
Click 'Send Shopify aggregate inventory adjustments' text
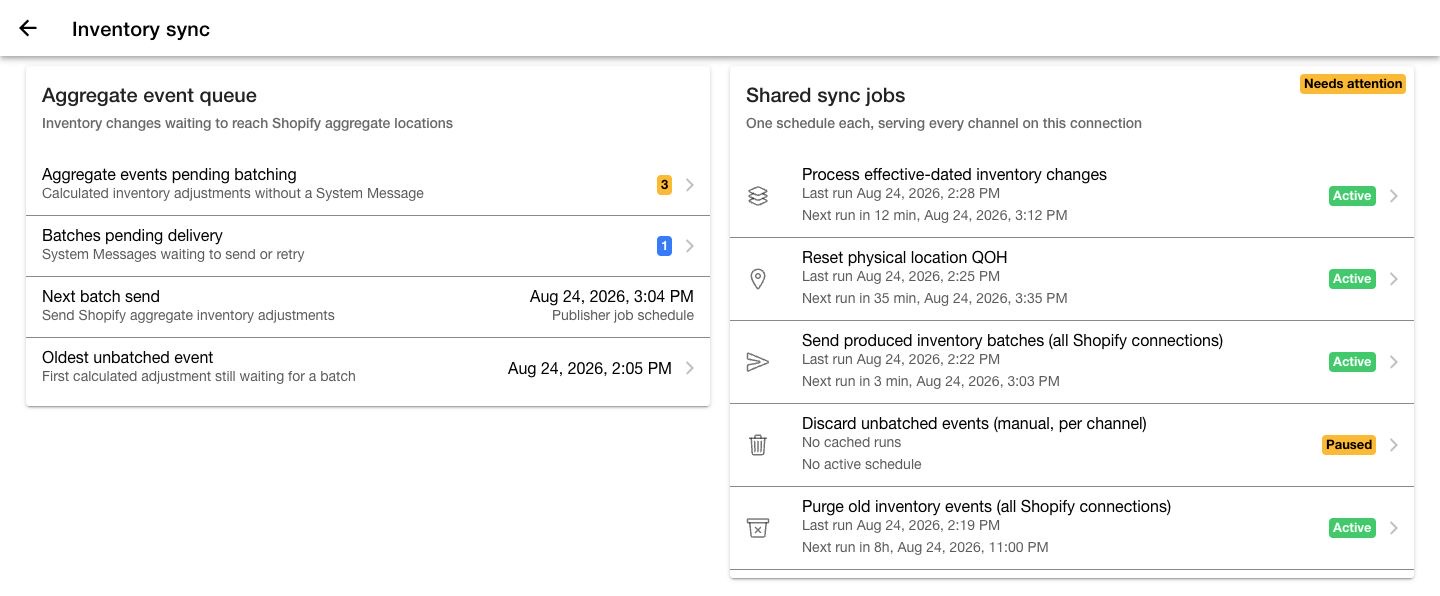(x=188, y=315)
